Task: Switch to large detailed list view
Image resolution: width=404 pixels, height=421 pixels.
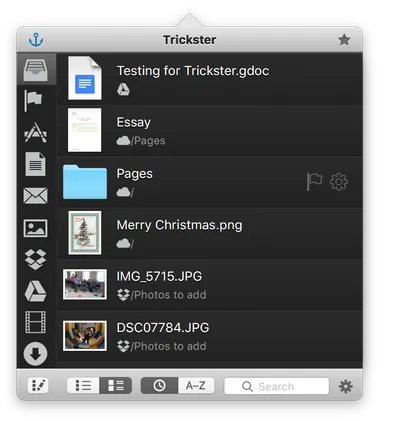Action: [115, 386]
